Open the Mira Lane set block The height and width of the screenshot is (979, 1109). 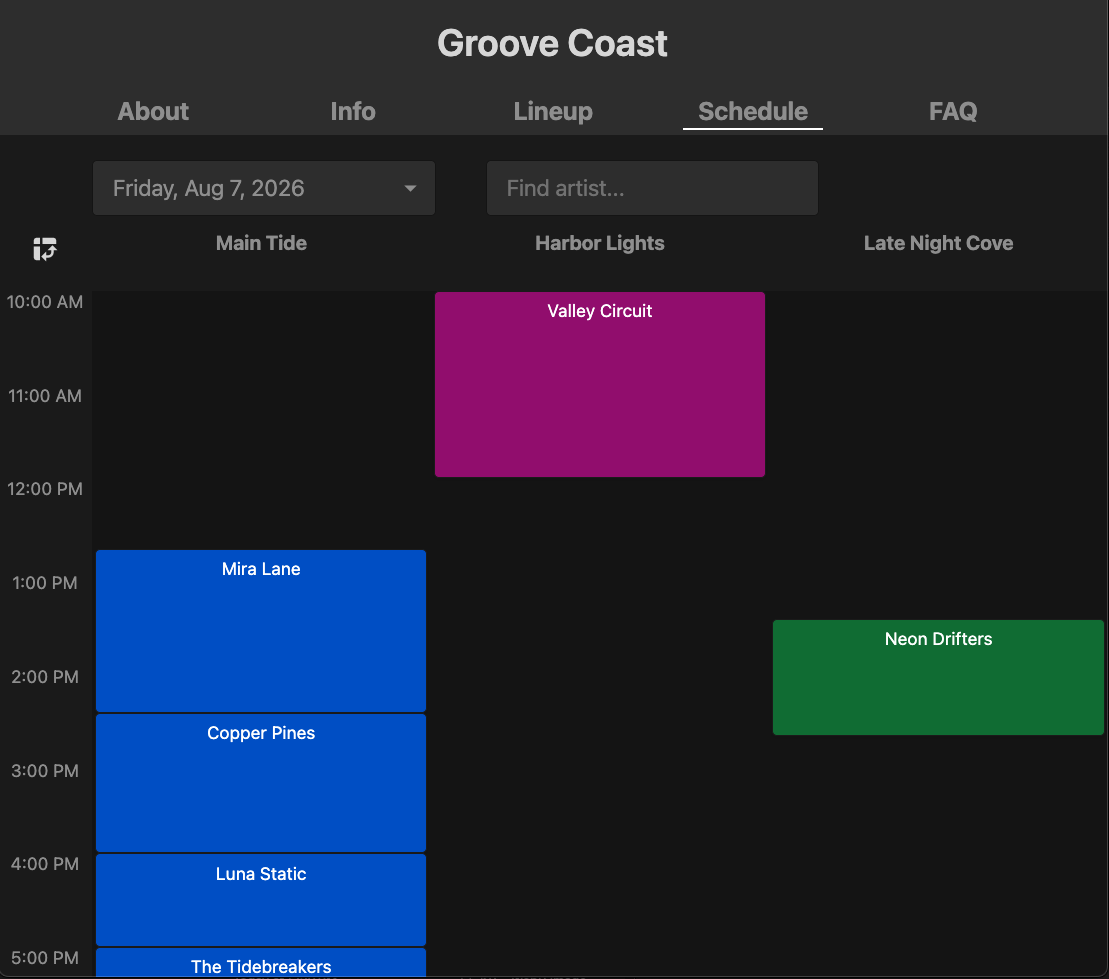click(x=261, y=630)
